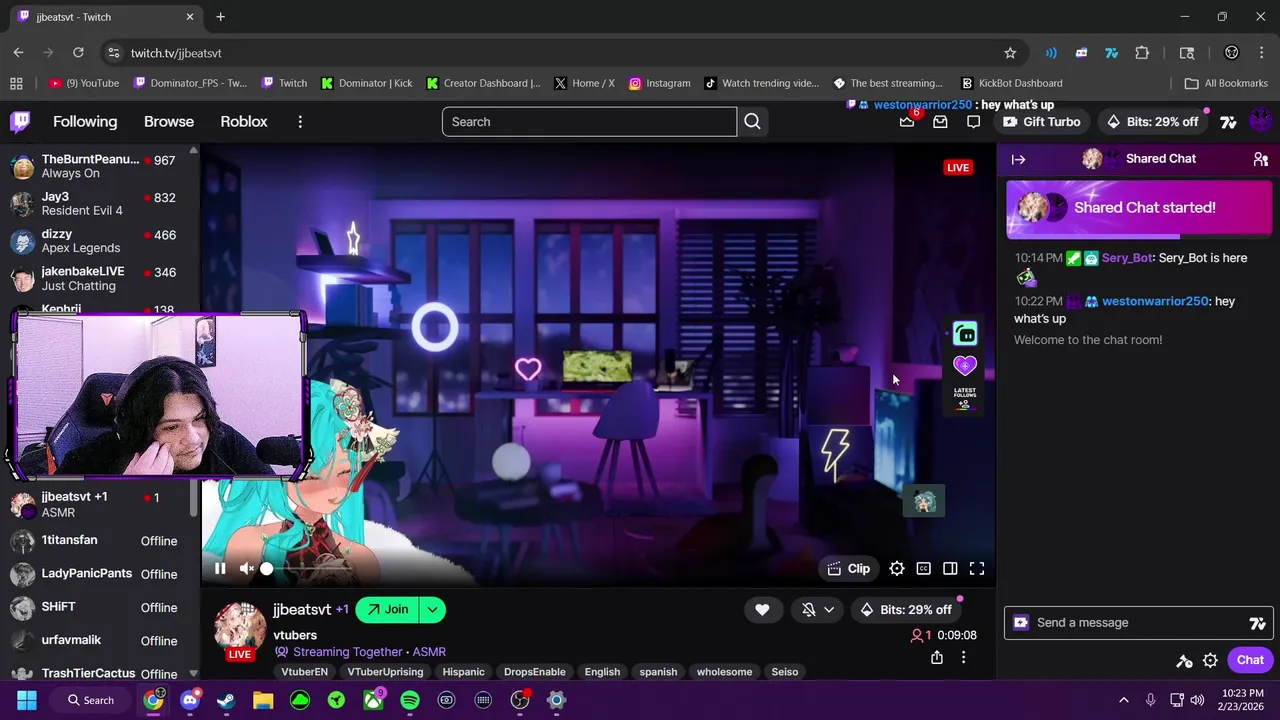Click the Twitch home logo

20,122
